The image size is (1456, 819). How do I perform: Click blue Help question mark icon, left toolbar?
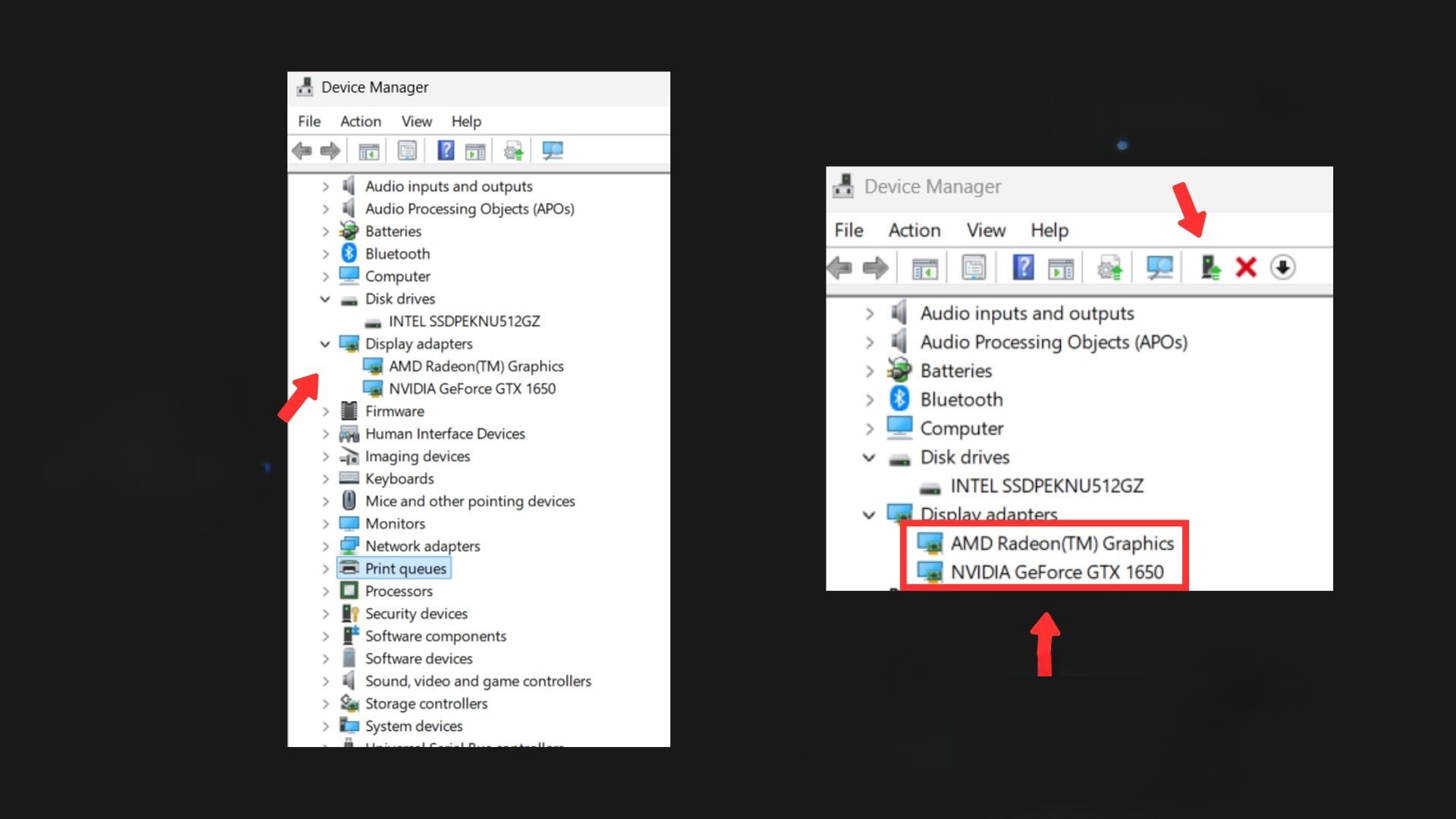[x=446, y=150]
